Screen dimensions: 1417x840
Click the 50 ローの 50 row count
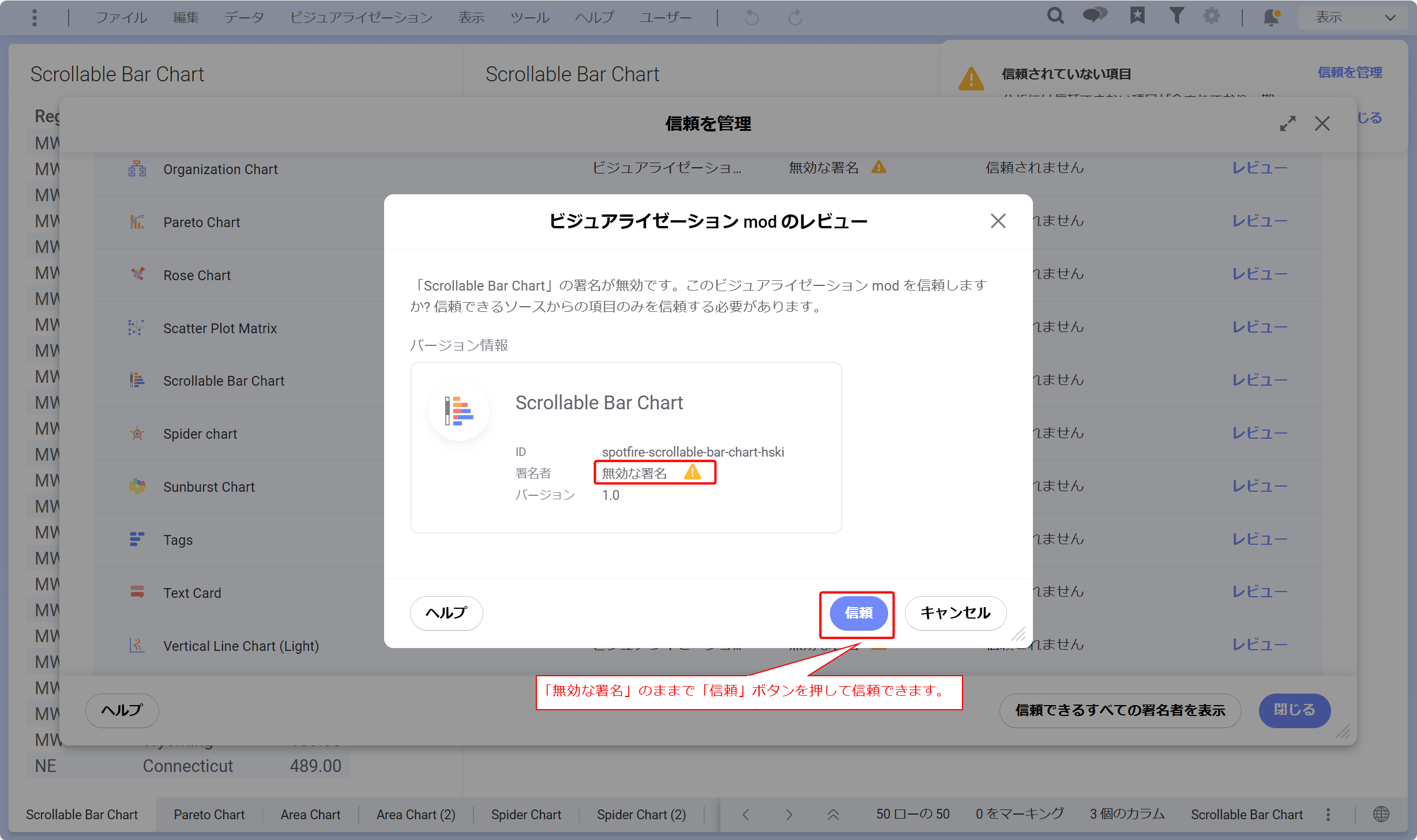(x=913, y=814)
